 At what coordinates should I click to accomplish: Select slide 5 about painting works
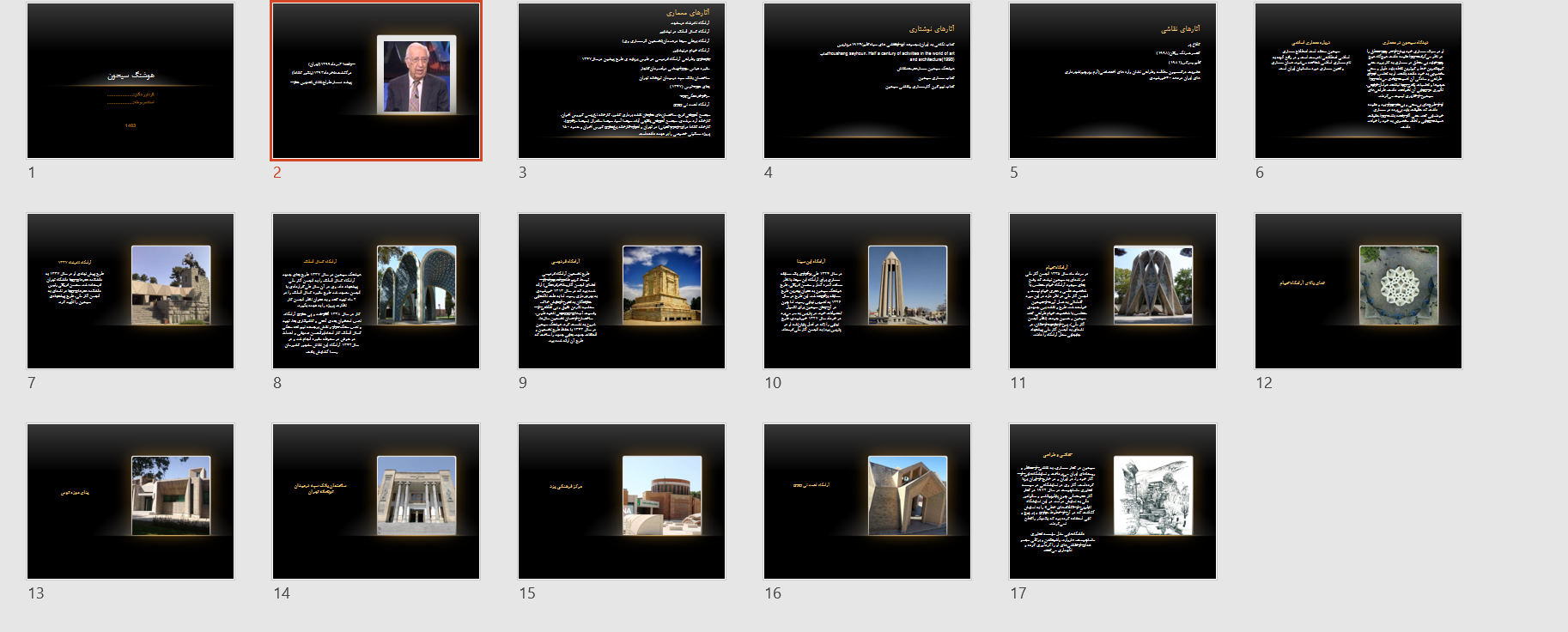click(x=1113, y=81)
